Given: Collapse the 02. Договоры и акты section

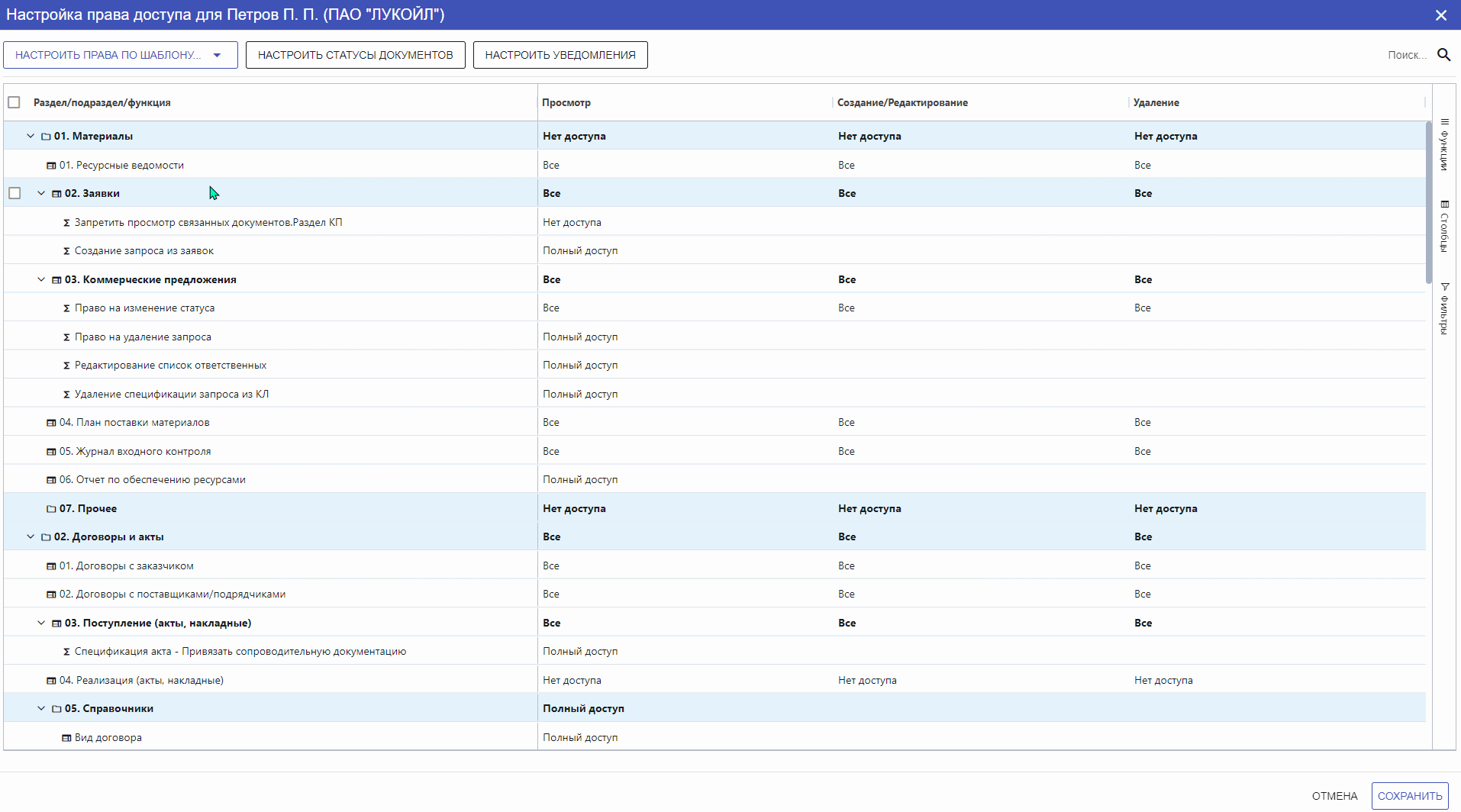Looking at the screenshot, I should [x=31, y=536].
